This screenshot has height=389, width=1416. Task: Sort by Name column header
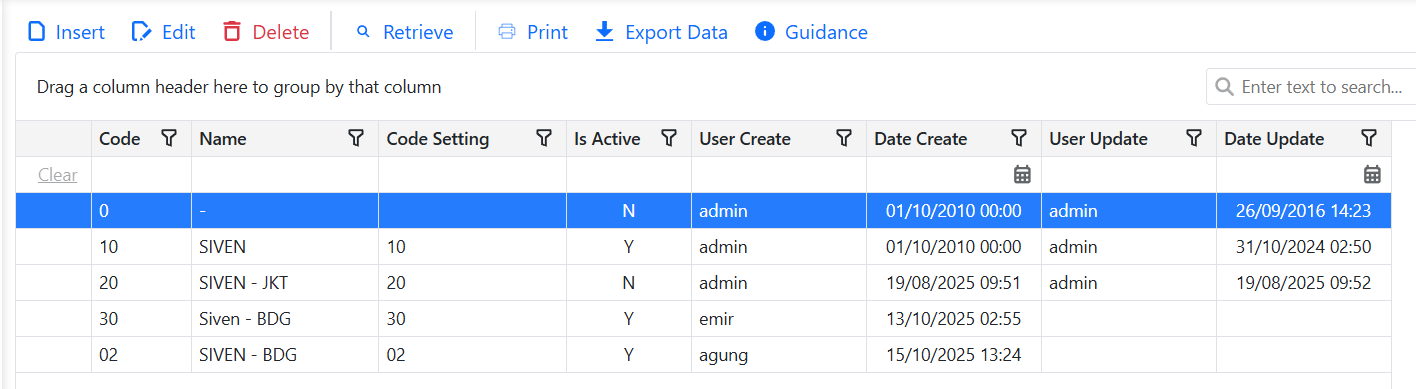pyautogui.click(x=223, y=139)
